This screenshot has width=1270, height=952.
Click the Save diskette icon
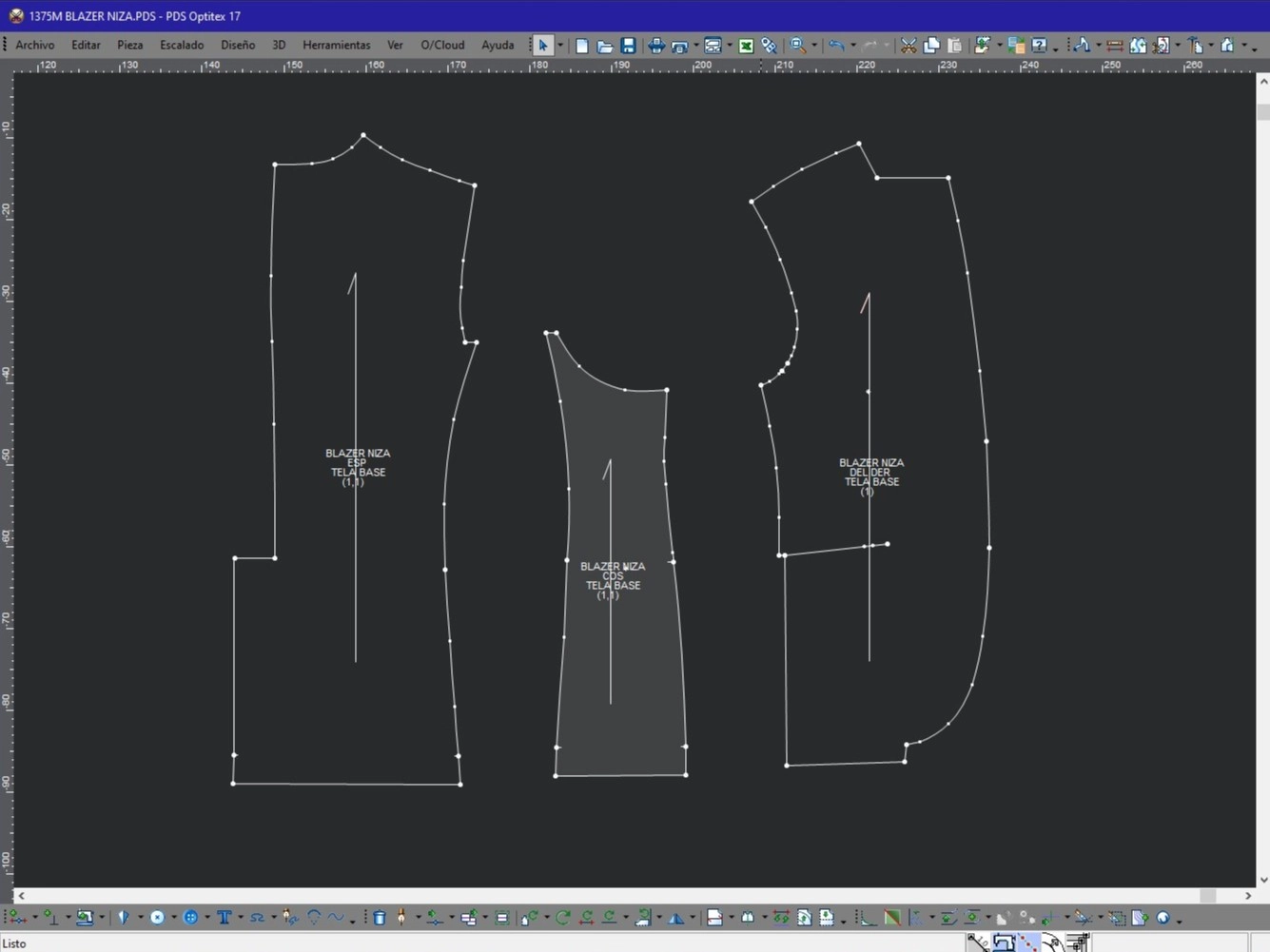(628, 46)
